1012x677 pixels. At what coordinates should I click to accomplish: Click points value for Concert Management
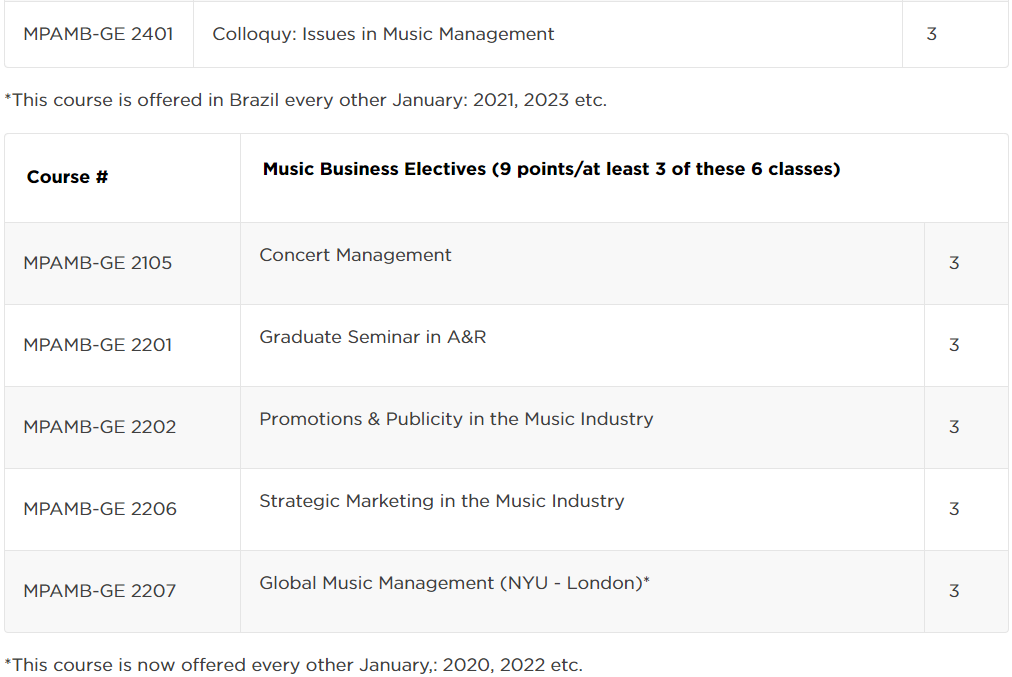[954, 263]
